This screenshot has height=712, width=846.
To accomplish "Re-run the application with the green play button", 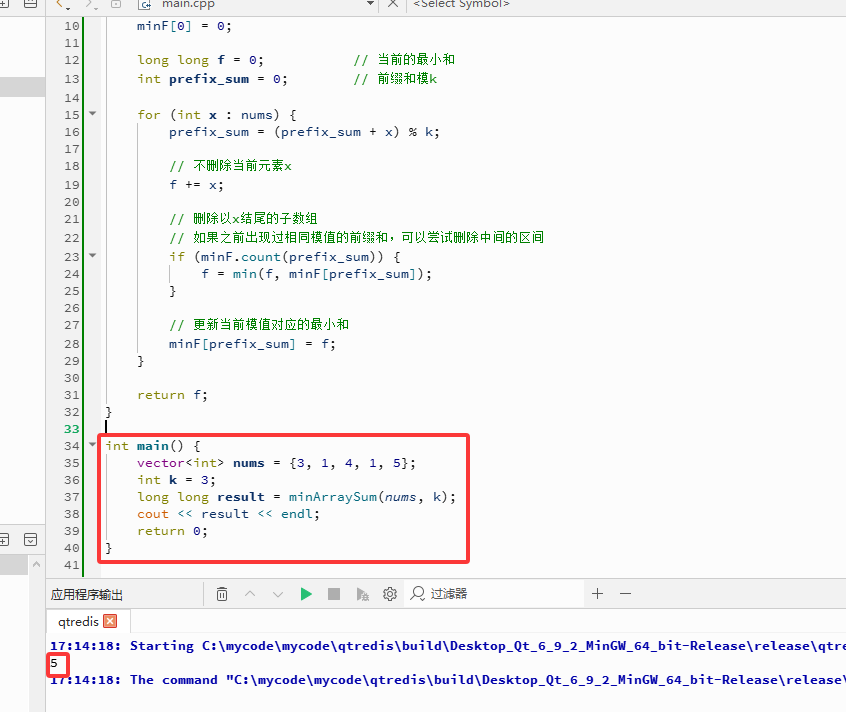I will coord(306,594).
